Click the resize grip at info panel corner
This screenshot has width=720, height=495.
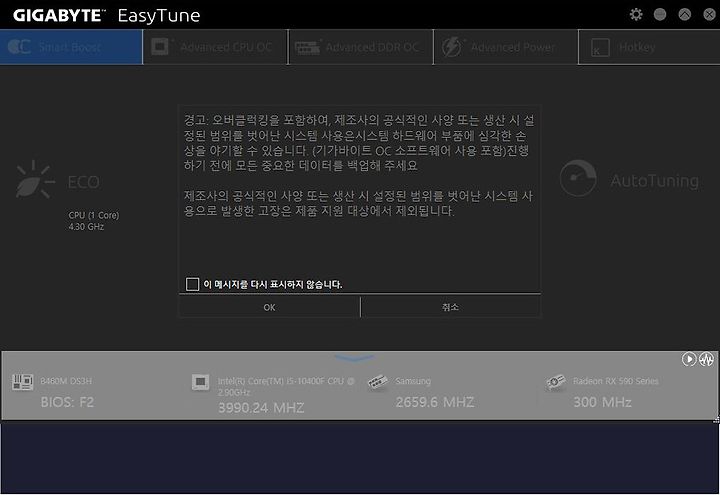coord(716,419)
